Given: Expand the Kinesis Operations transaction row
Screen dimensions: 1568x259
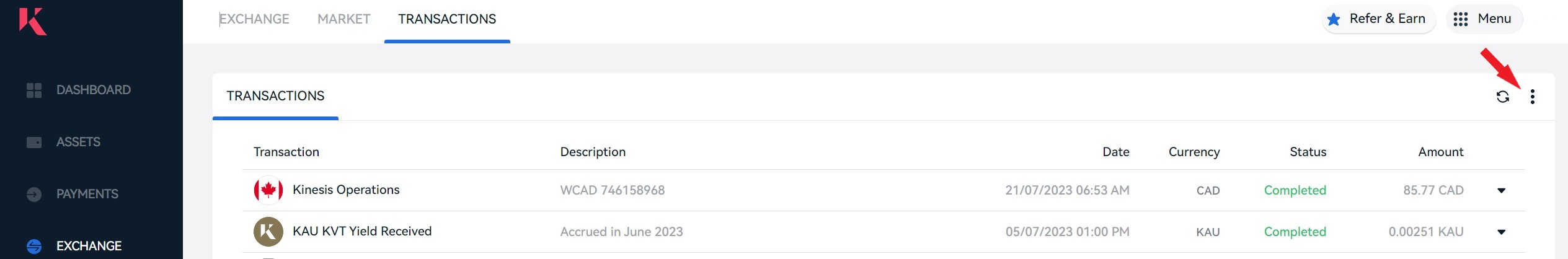Looking at the screenshot, I should point(1502,191).
